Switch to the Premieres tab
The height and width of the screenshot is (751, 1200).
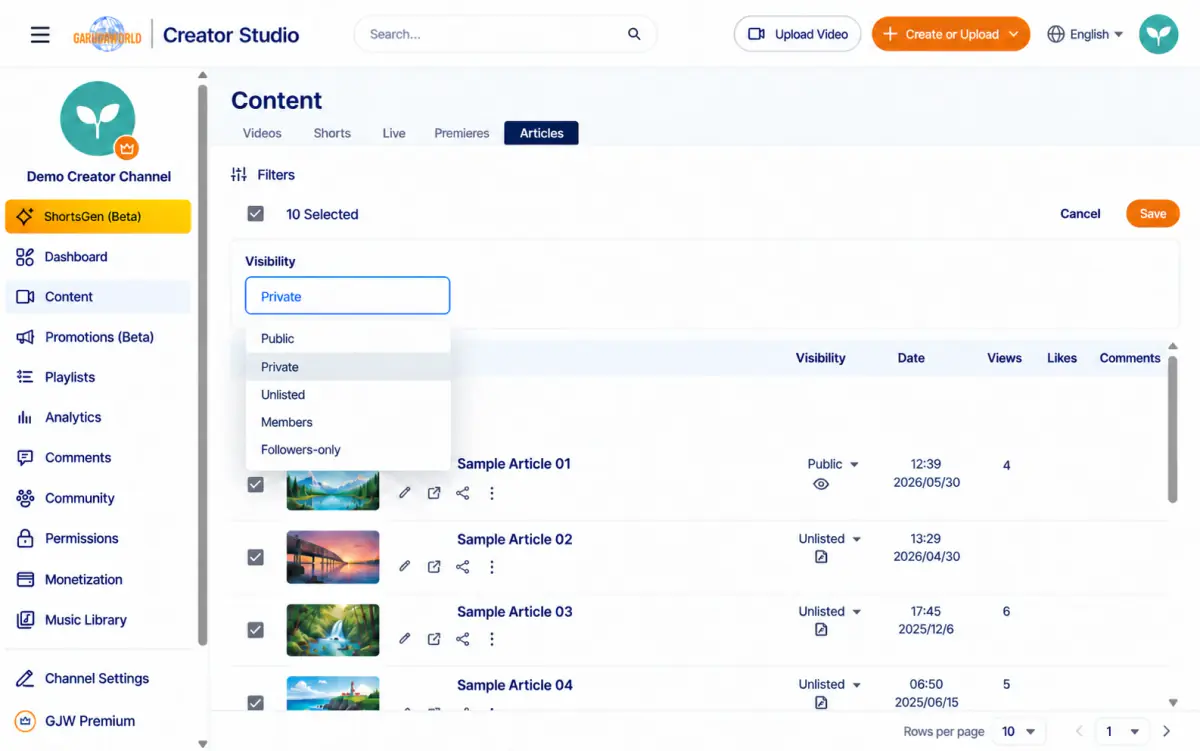(462, 133)
